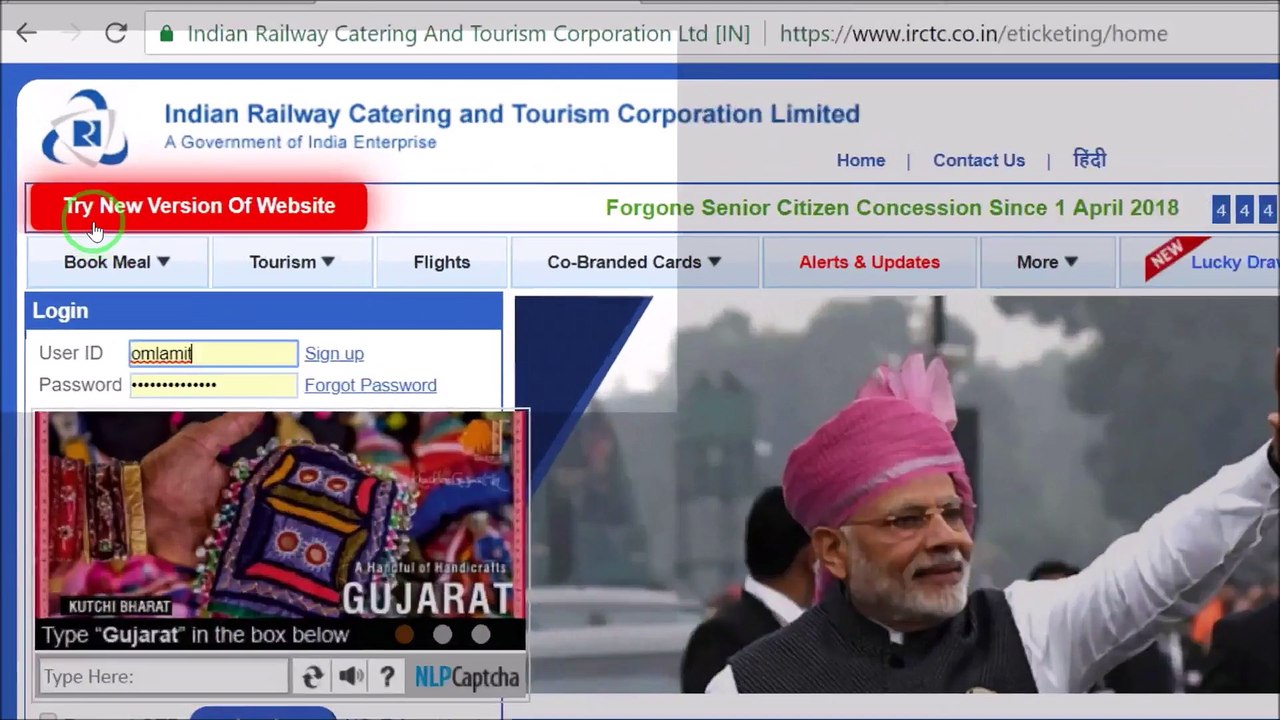Open captcha help question mark
This screenshot has height=720, width=1280.
[x=388, y=677]
